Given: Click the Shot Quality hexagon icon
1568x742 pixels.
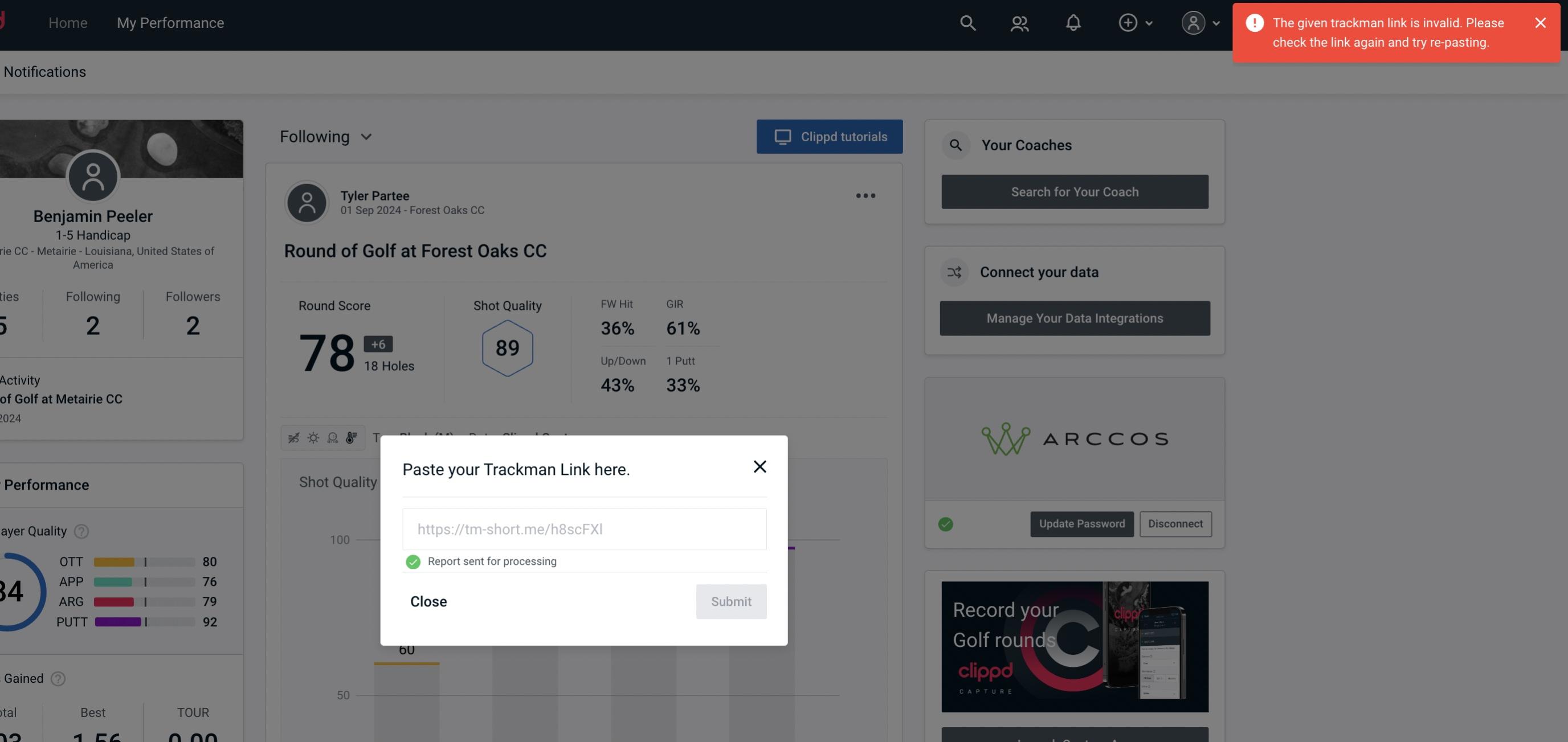Looking at the screenshot, I should (507, 348).
